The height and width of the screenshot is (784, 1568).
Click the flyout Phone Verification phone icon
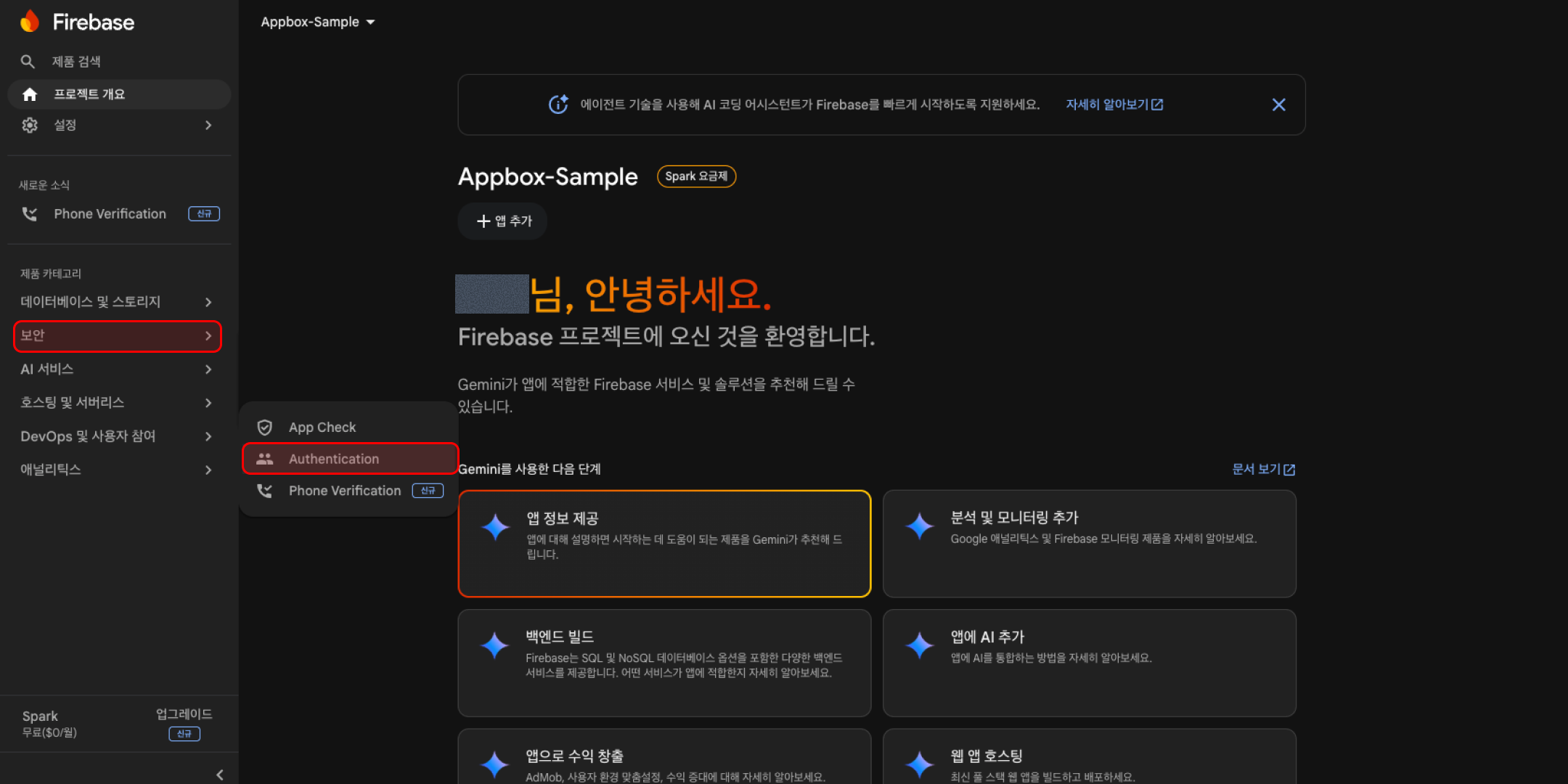pyautogui.click(x=265, y=491)
